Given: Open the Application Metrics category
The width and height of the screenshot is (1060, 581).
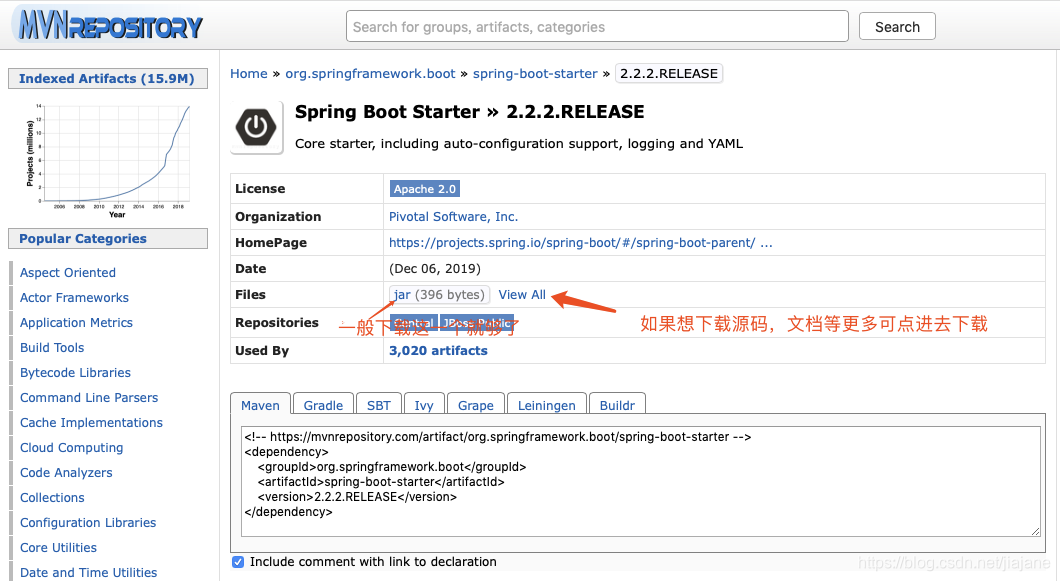Looking at the screenshot, I should 76,323.
